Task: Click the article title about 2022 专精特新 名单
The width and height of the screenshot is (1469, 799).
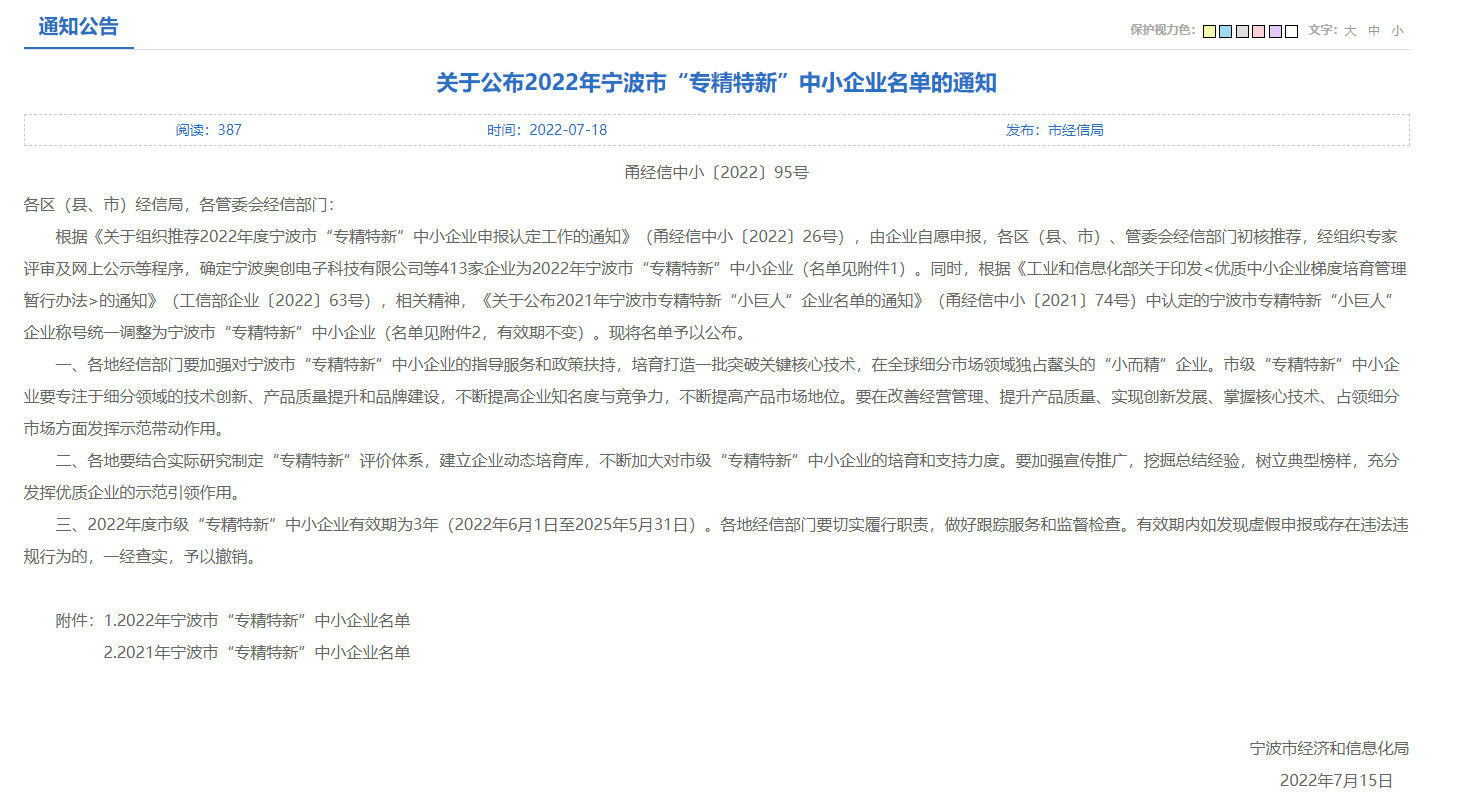Action: click(x=716, y=83)
